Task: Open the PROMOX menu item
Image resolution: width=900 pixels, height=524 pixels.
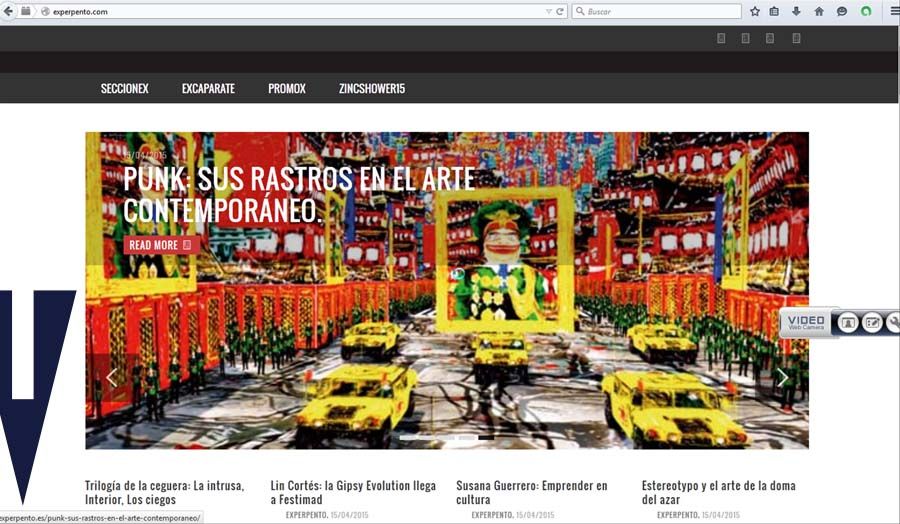Action: 287,88
